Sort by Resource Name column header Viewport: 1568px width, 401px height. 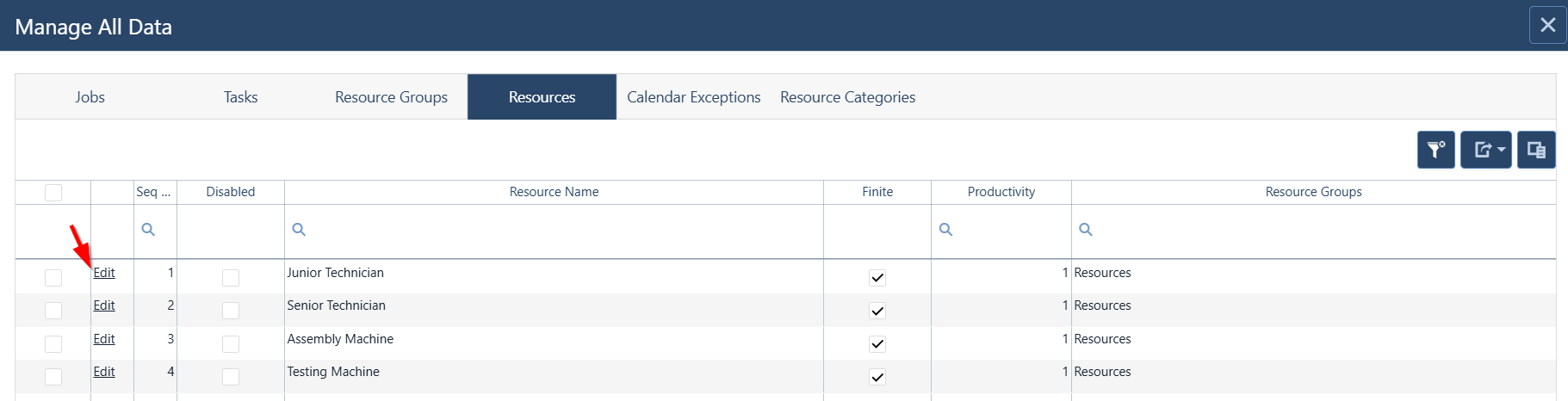(x=554, y=192)
